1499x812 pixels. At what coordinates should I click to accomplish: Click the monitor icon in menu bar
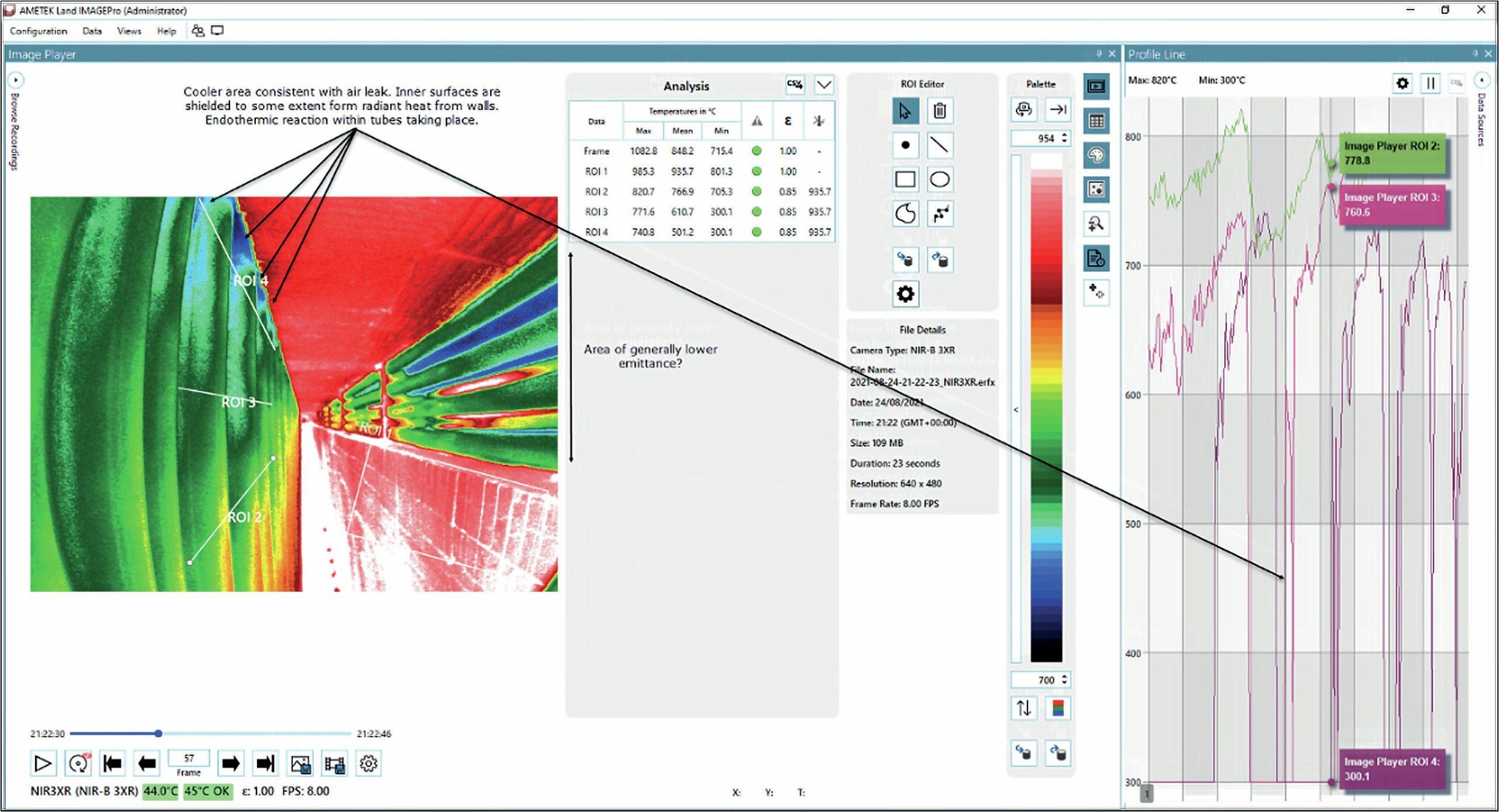pos(217,31)
